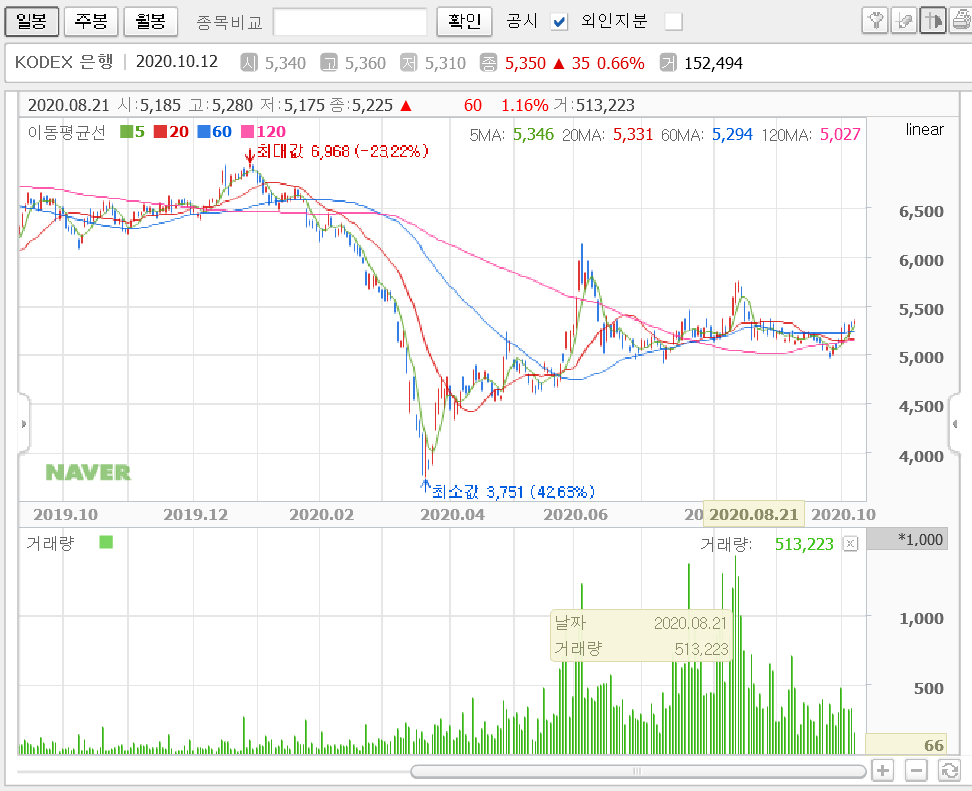Click the 이동평균선 moving average label

pyautogui.click(x=67, y=132)
